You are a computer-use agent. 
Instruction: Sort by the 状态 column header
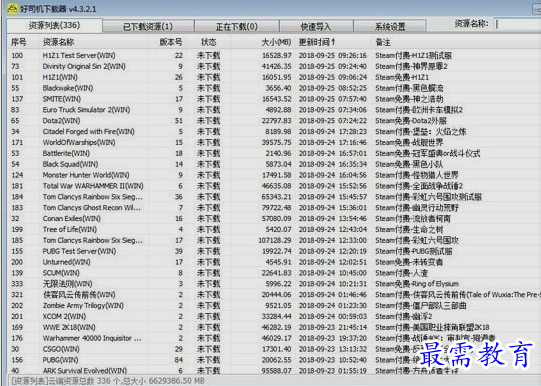tap(209, 42)
